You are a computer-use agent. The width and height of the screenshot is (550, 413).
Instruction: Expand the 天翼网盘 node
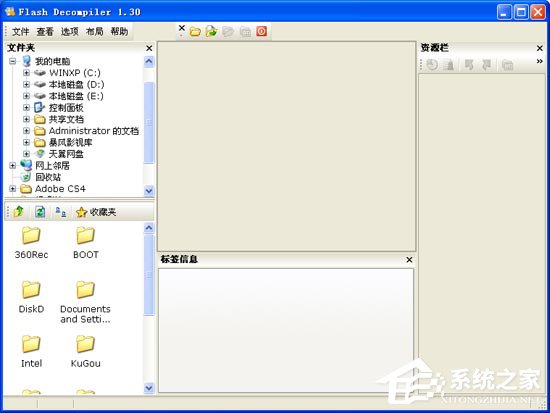coord(26,154)
